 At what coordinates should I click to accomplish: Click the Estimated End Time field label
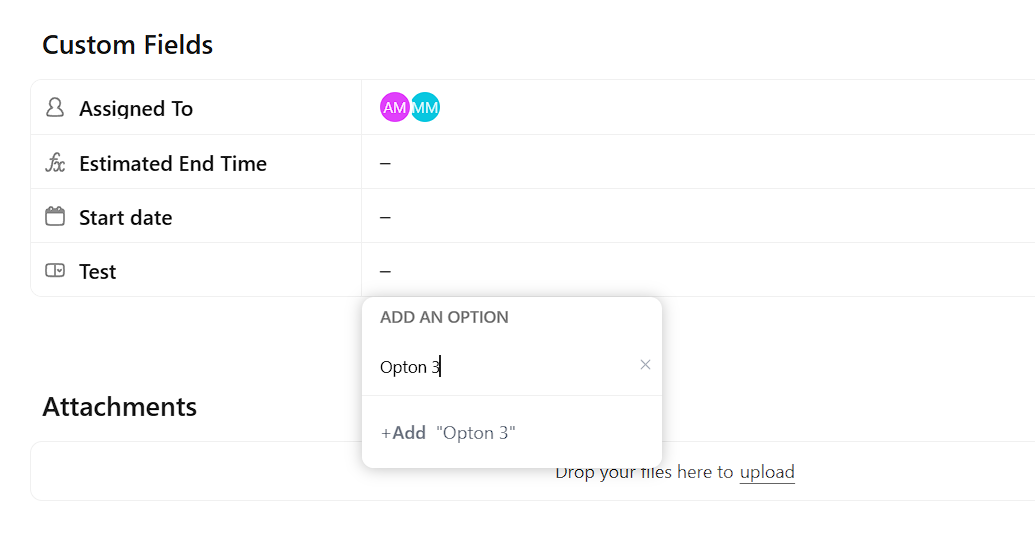(173, 164)
